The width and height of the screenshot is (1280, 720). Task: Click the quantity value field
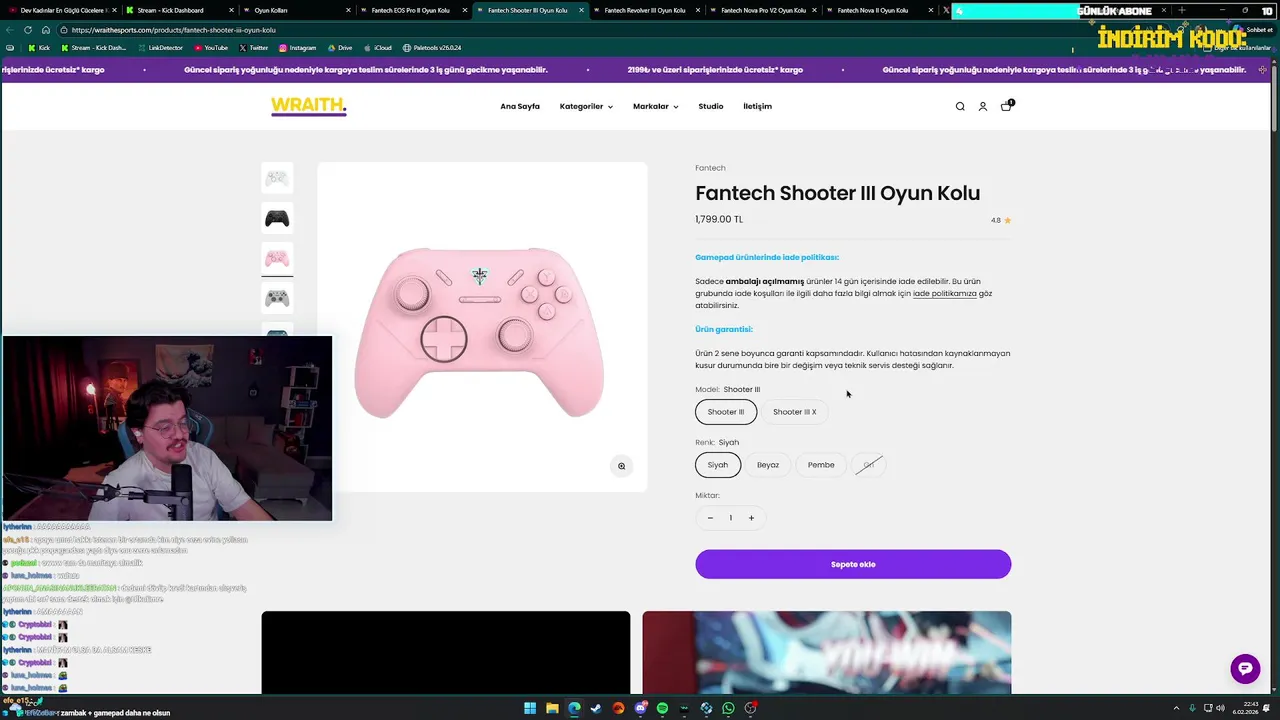(x=731, y=518)
